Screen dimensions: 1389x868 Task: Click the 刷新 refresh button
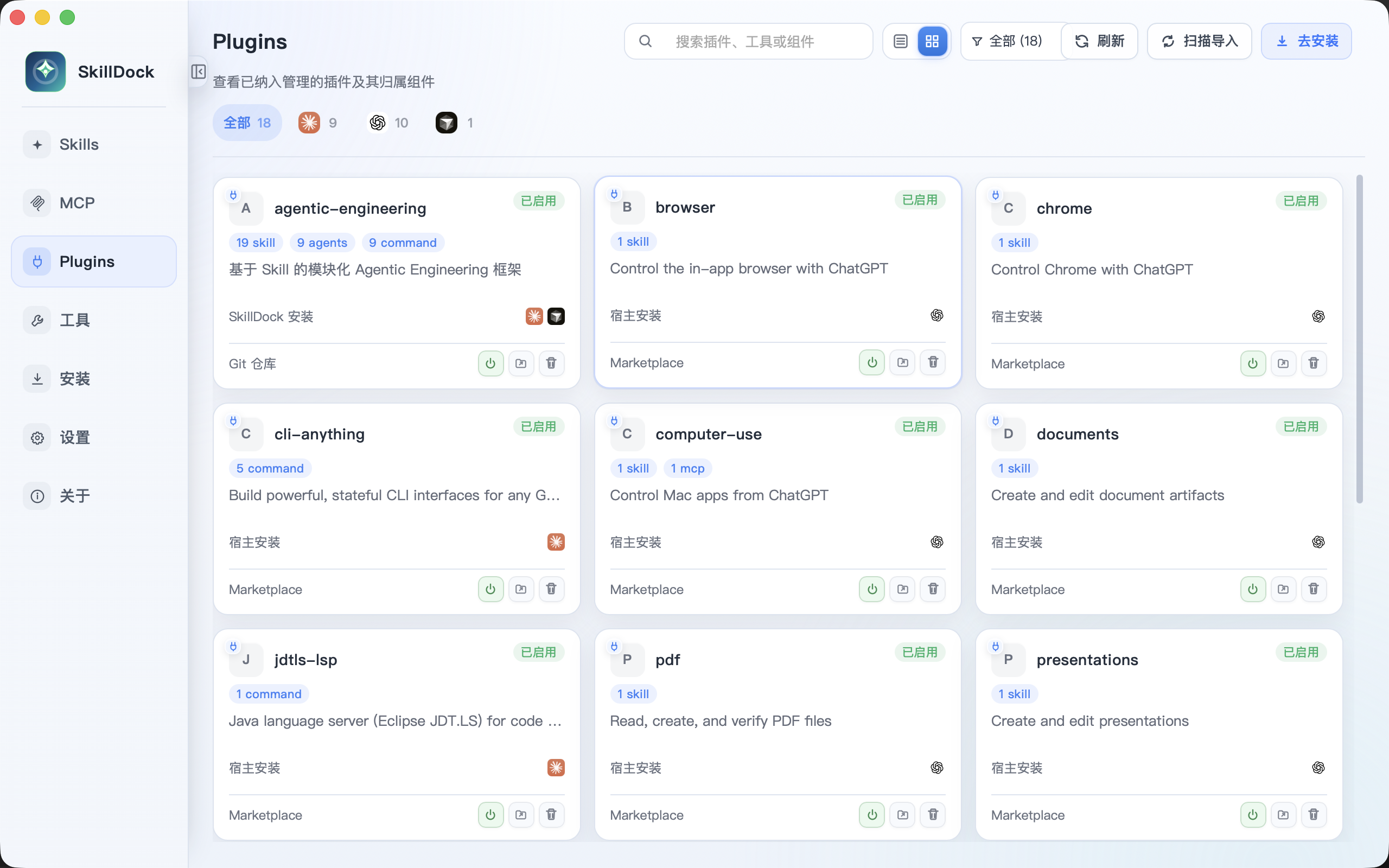point(1099,41)
